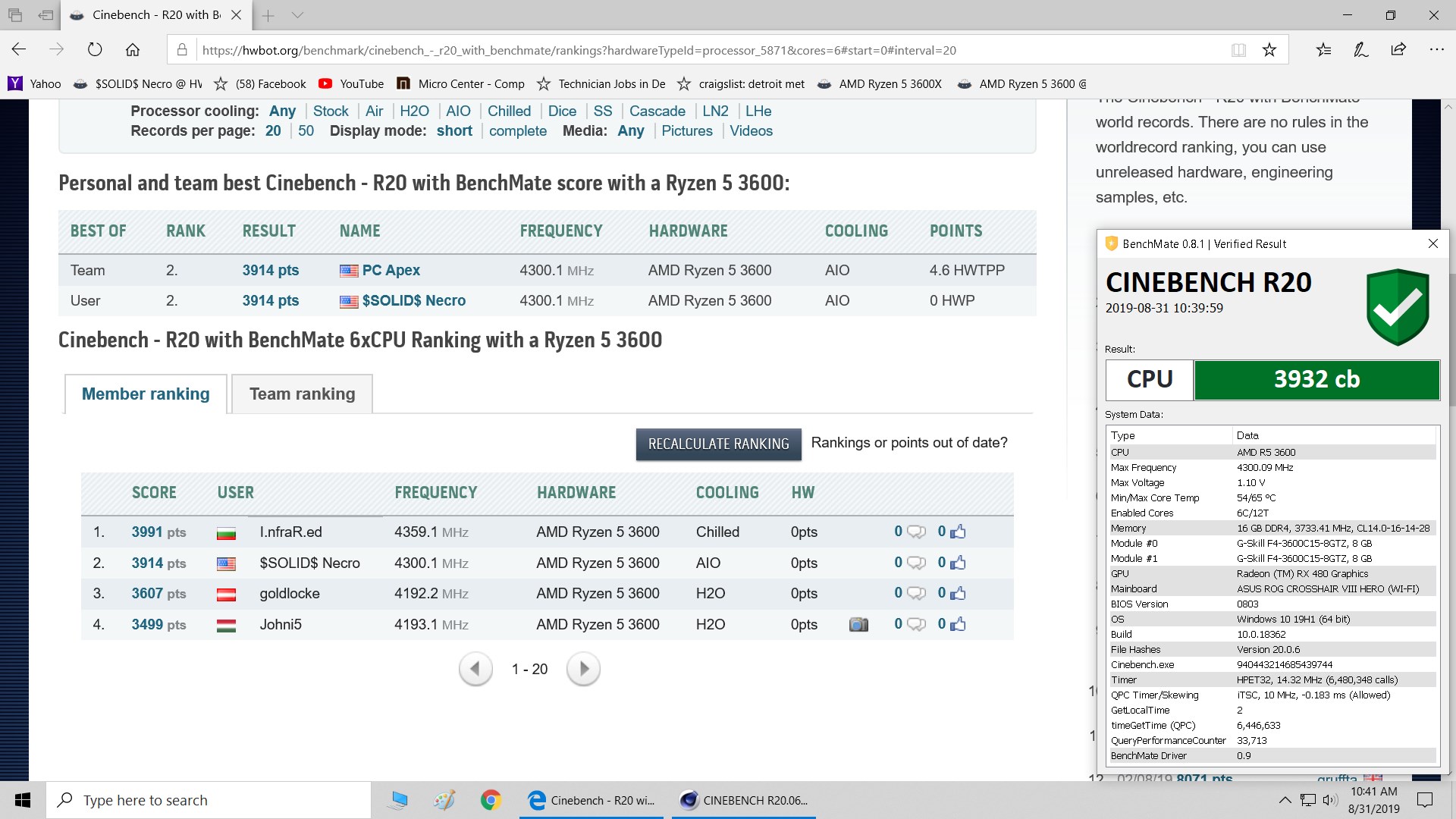Open the browser home page
The height and width of the screenshot is (819, 1456).
coord(133,50)
